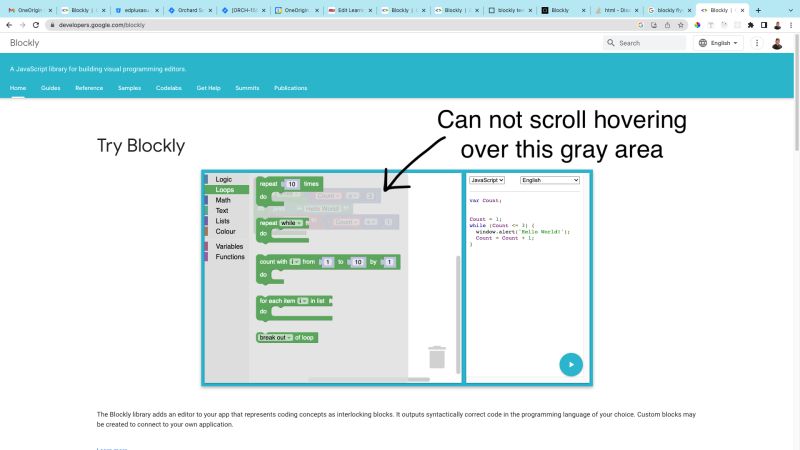Open the Reference navigation tab
This screenshot has height=450, width=800.
click(89, 88)
